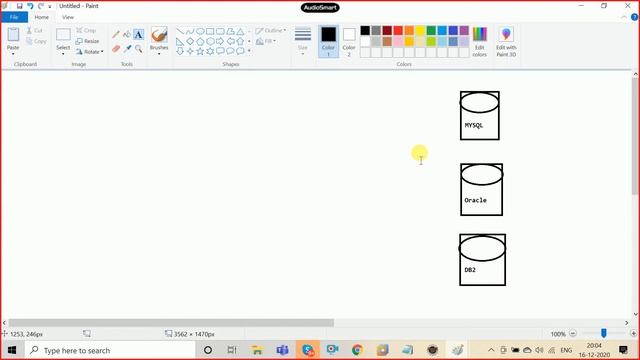Pick the green color swatch
This screenshot has height=360, width=640.
click(x=431, y=30)
